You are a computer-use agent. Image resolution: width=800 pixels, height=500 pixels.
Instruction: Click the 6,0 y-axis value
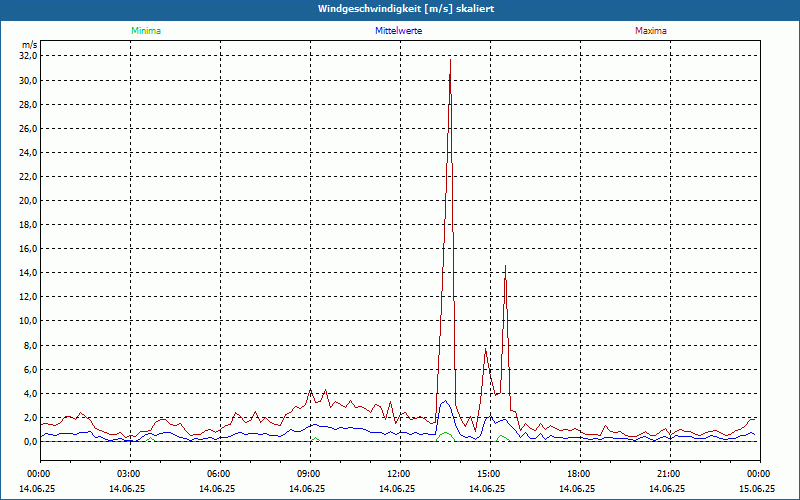(30, 369)
